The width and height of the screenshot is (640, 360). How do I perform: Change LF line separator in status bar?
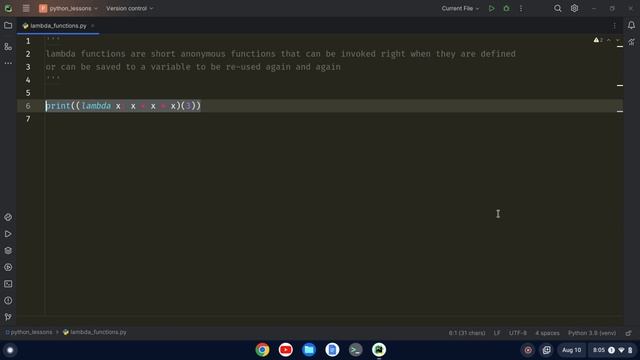(497, 333)
